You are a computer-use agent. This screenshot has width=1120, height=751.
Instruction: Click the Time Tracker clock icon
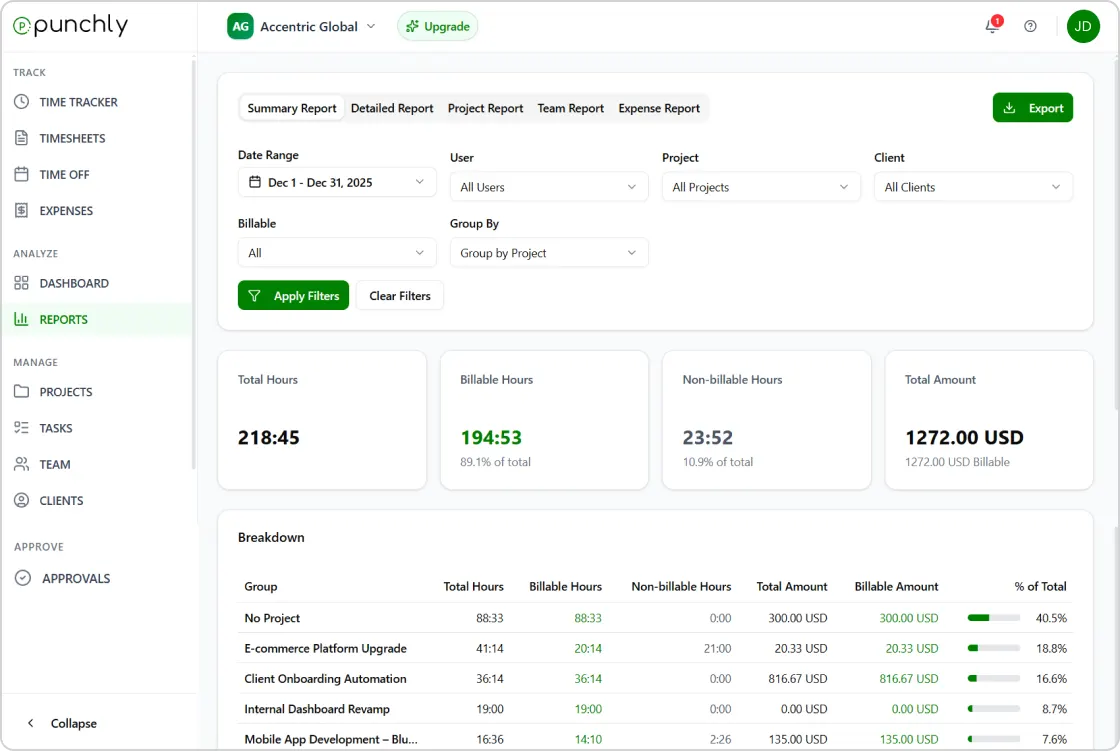tap(21, 102)
